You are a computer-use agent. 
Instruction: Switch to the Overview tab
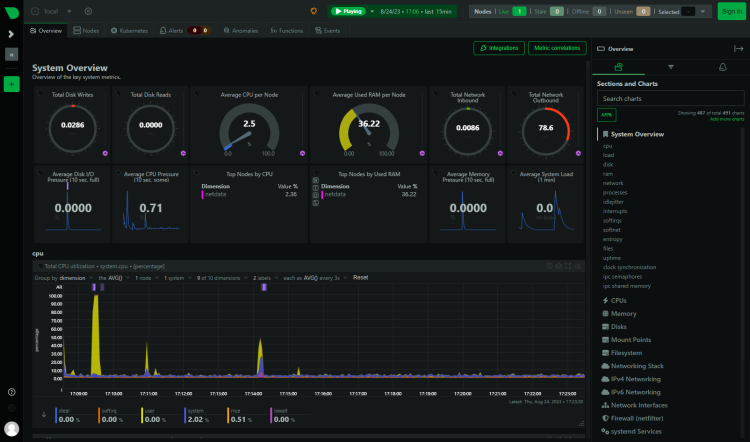point(46,31)
